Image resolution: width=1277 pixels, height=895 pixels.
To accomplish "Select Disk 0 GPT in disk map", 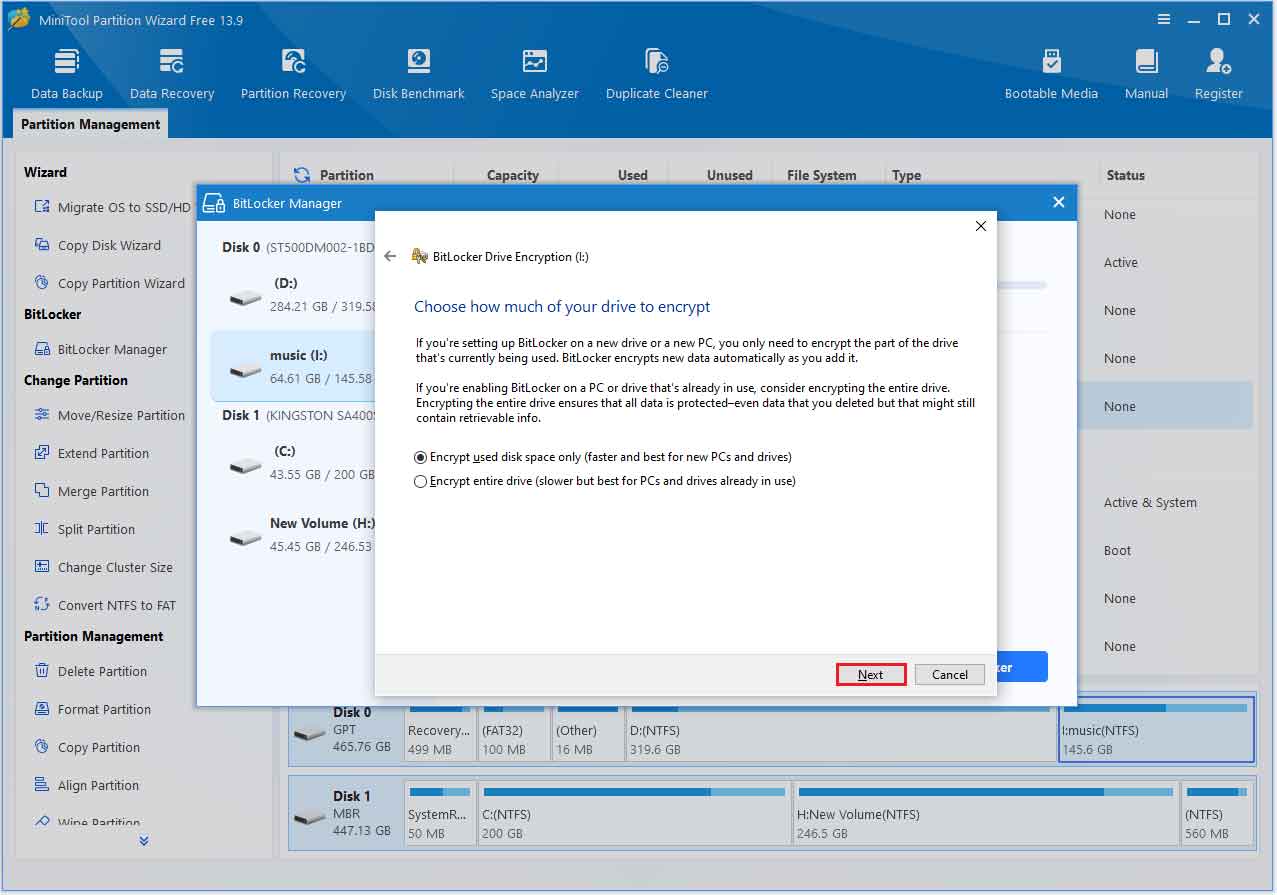I will click(346, 730).
